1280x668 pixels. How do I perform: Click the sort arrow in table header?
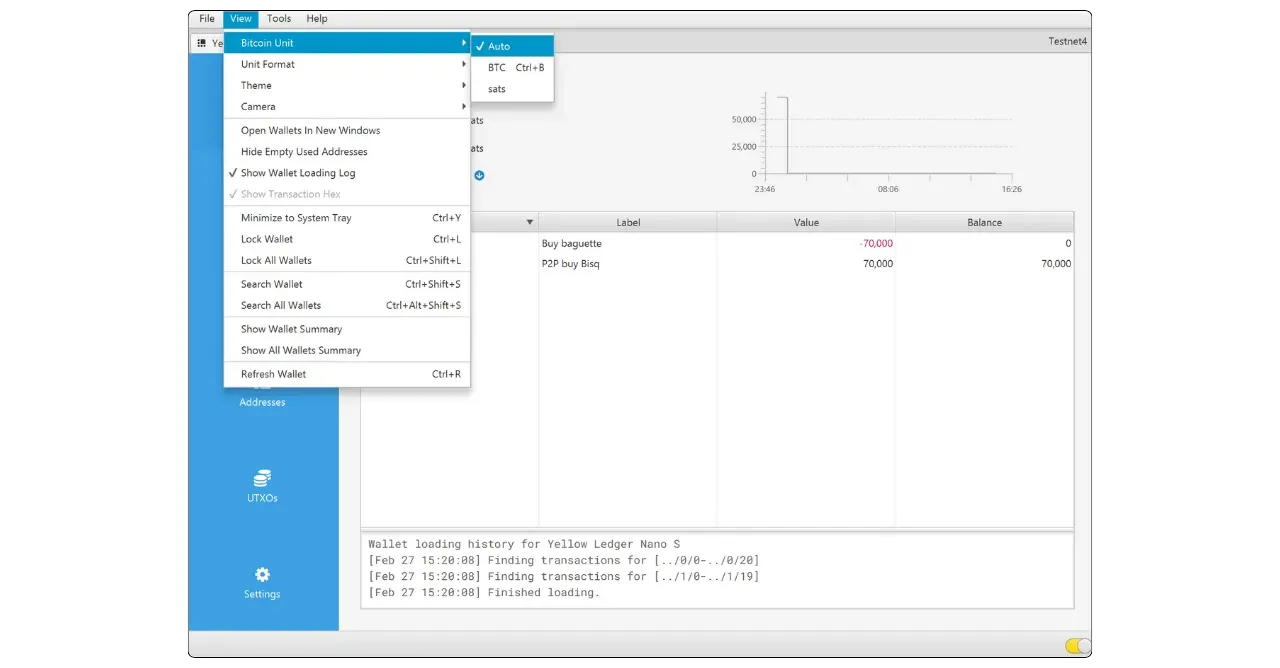[x=529, y=222]
